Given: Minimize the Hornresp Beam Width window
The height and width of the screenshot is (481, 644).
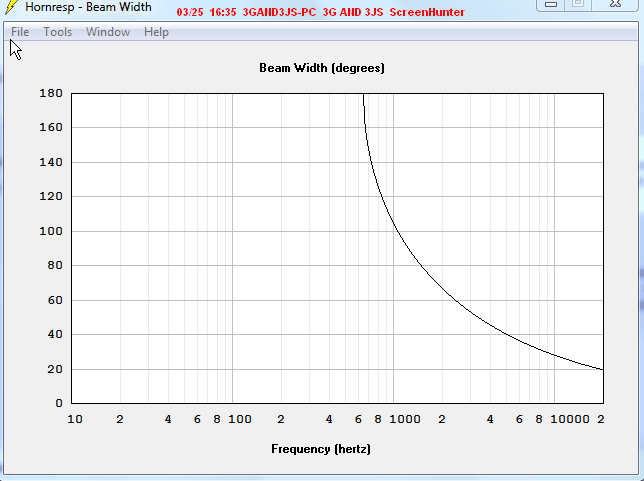Looking at the screenshot, I should [550, 5].
